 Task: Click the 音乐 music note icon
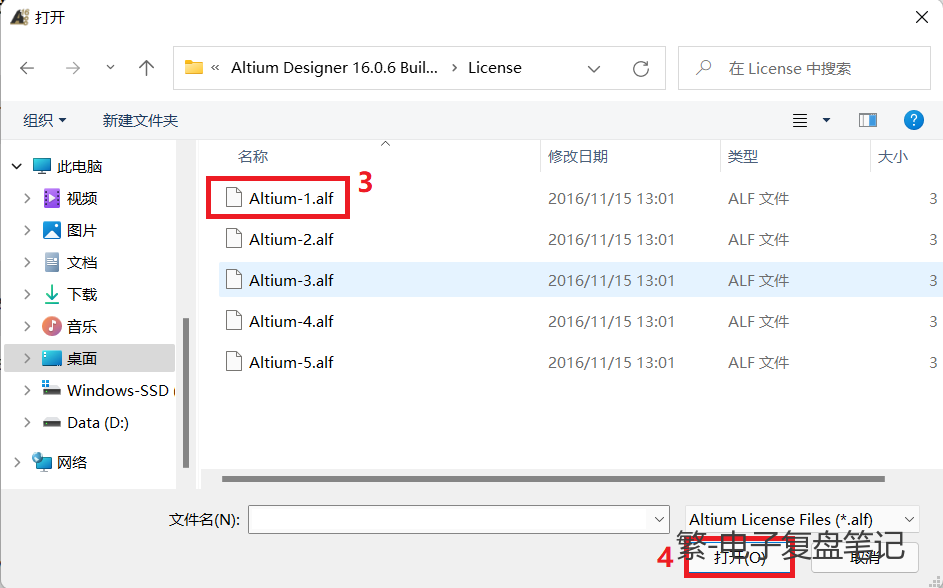click(x=52, y=326)
